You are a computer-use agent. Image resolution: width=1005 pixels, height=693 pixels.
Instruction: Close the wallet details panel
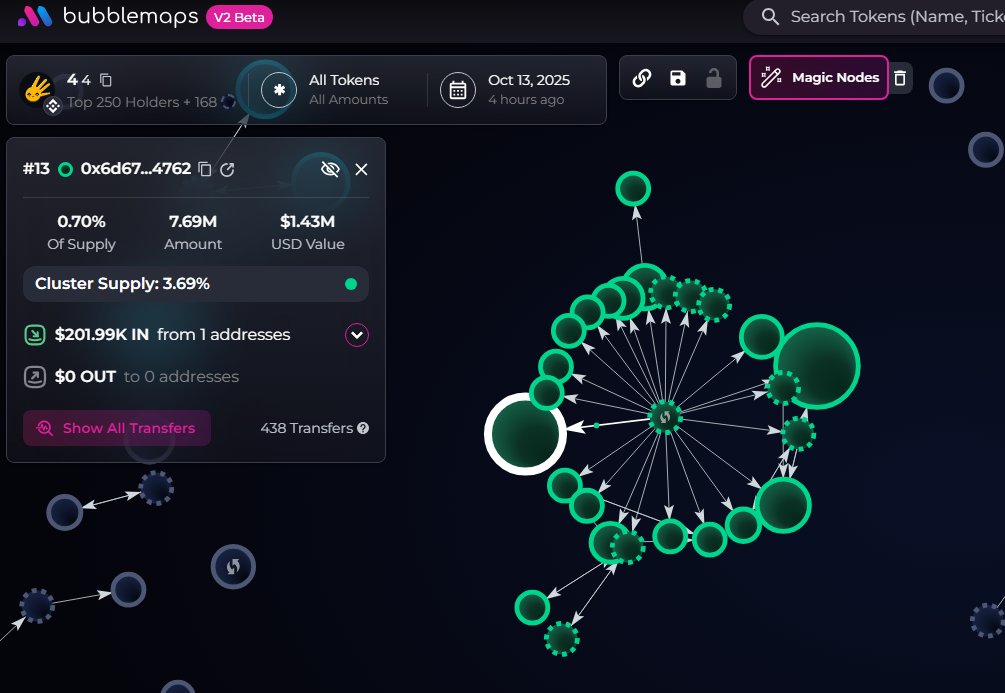pos(361,169)
